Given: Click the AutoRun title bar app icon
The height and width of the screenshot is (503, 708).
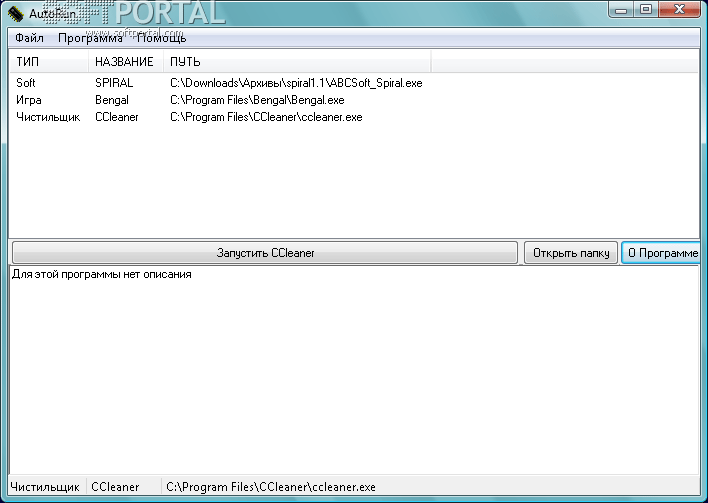Looking at the screenshot, I should pos(15,13).
